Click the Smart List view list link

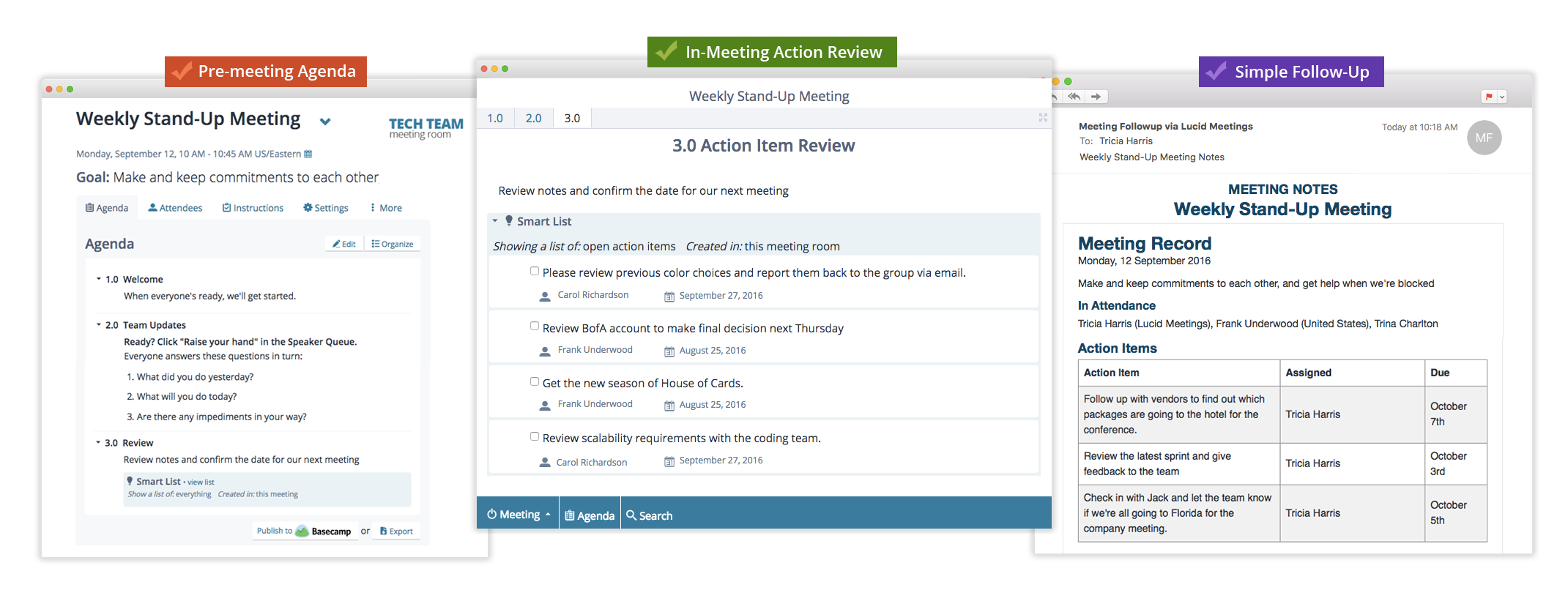[201, 482]
